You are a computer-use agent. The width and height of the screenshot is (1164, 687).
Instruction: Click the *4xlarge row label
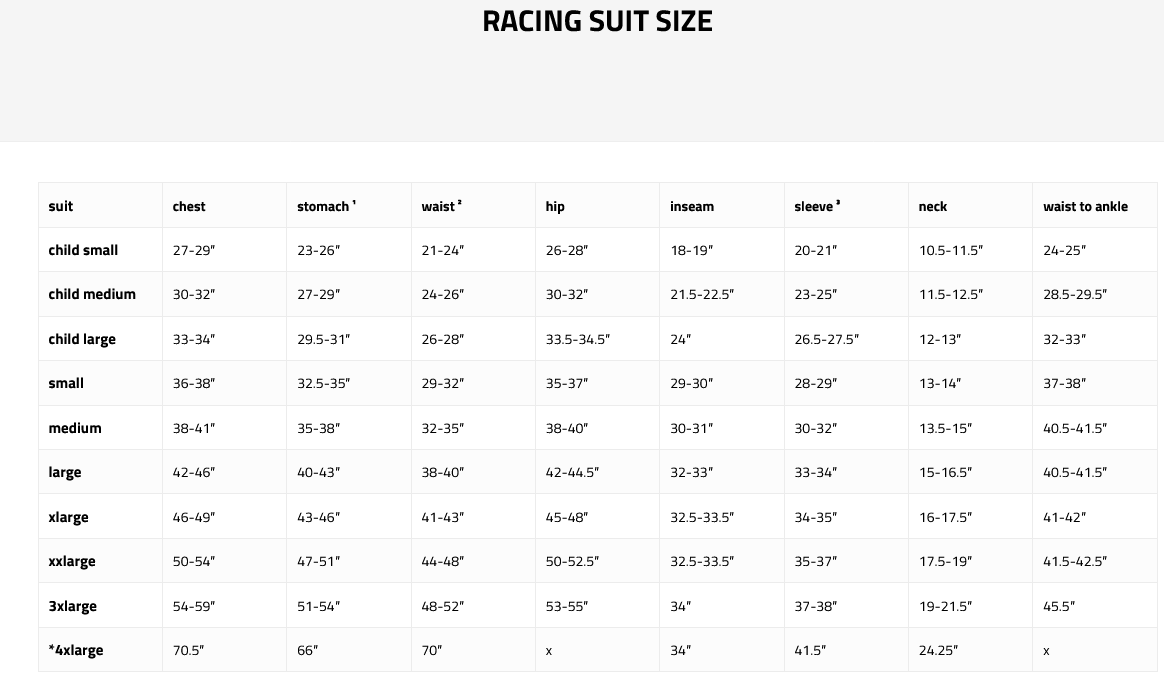[76, 650]
